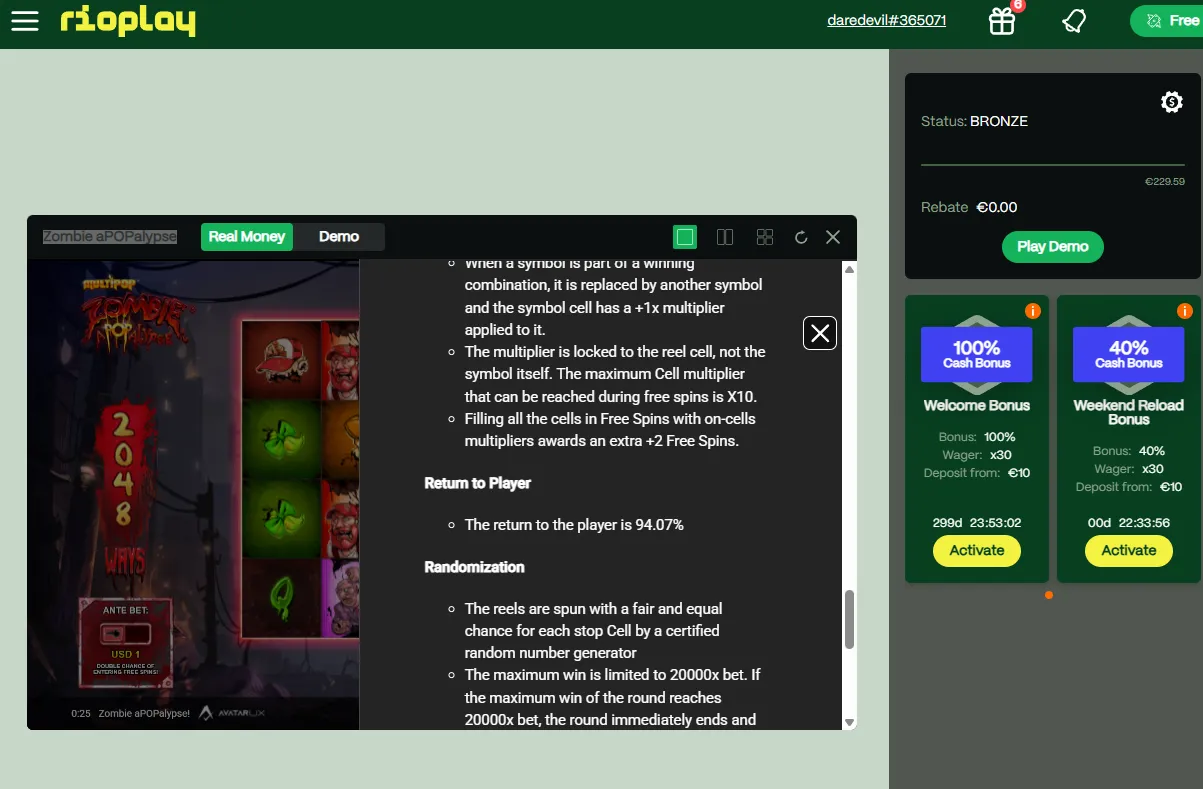Click the Welcome Bonus title
The width and height of the screenshot is (1203, 789).
click(x=977, y=405)
